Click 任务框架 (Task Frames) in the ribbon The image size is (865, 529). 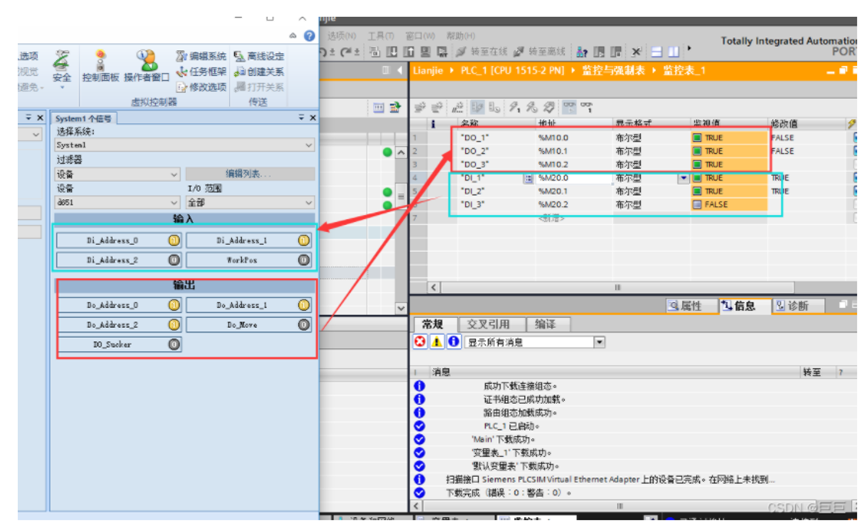pyautogui.click(x=201, y=72)
